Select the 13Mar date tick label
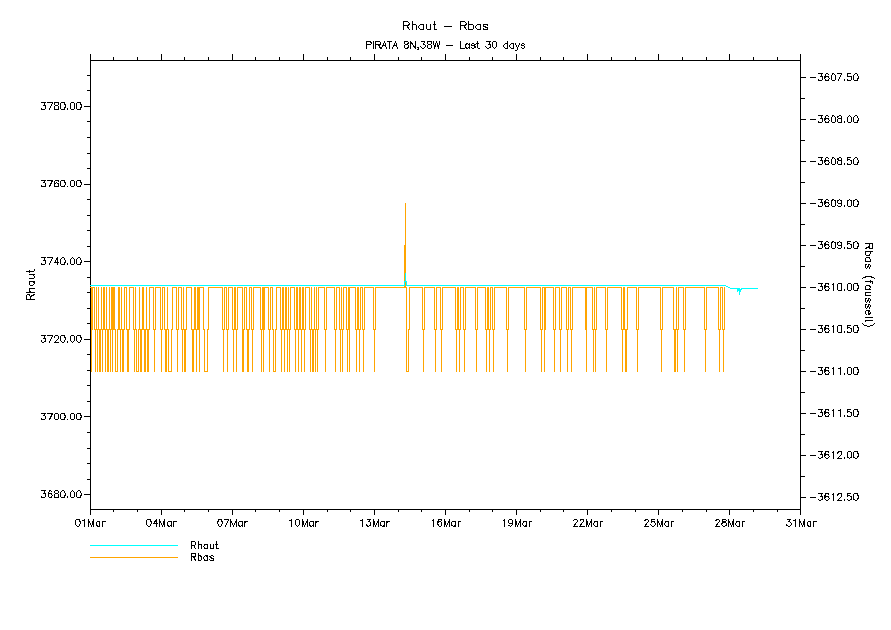 click(374, 522)
